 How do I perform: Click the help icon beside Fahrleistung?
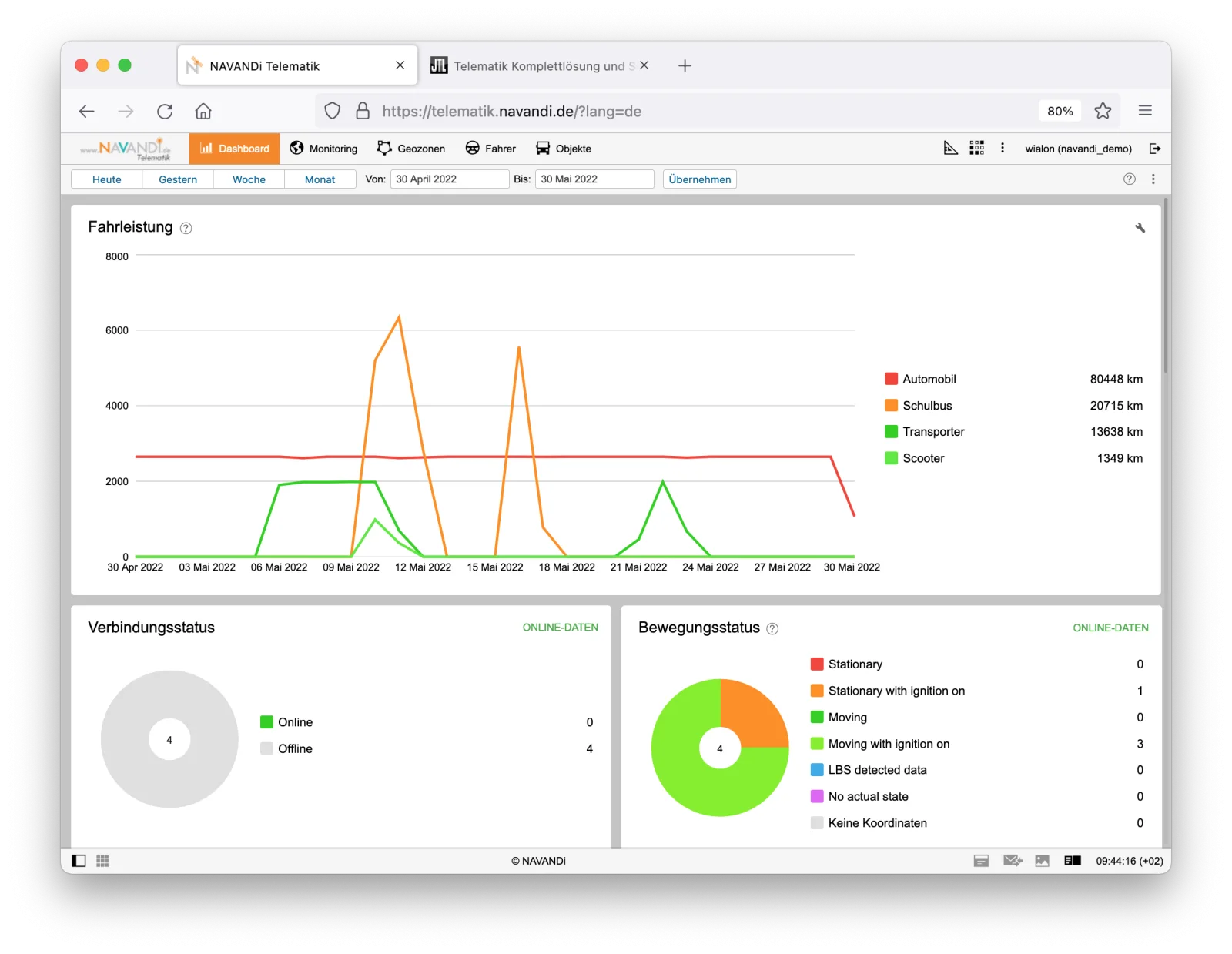pyautogui.click(x=186, y=228)
